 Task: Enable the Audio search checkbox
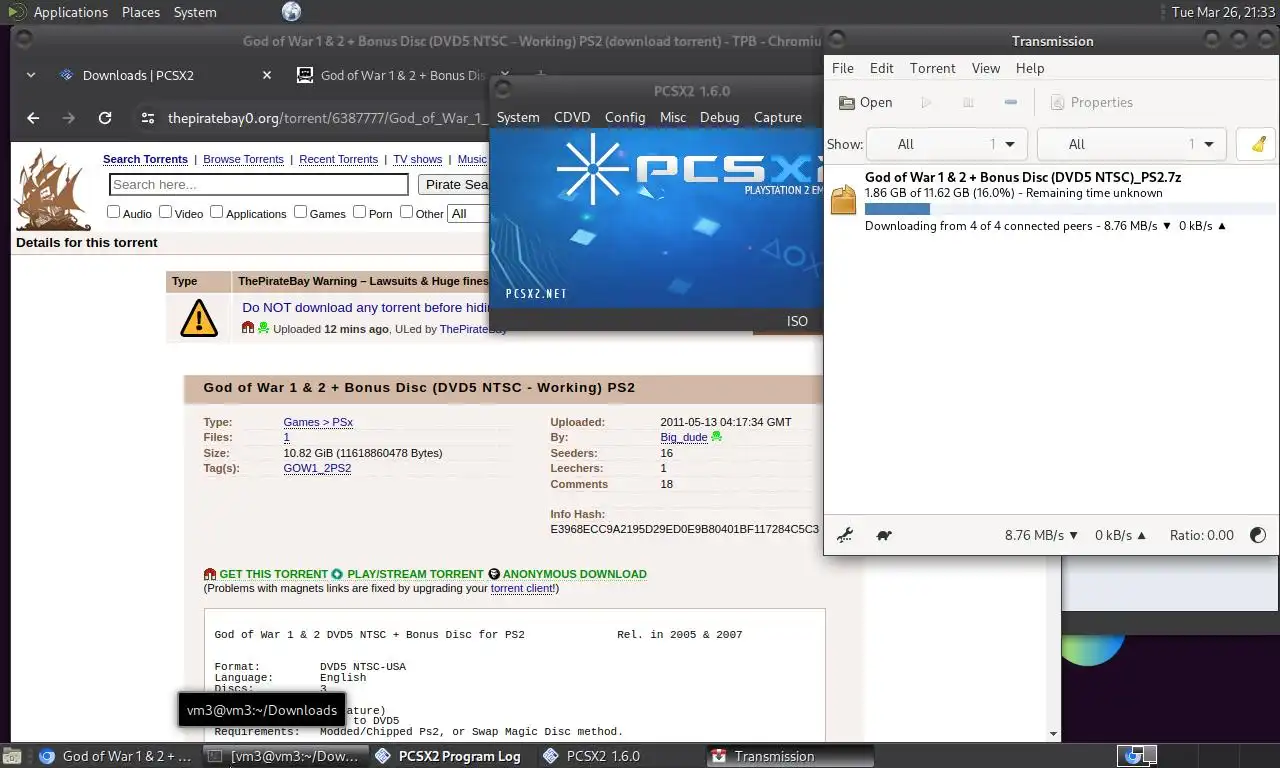[x=113, y=212]
